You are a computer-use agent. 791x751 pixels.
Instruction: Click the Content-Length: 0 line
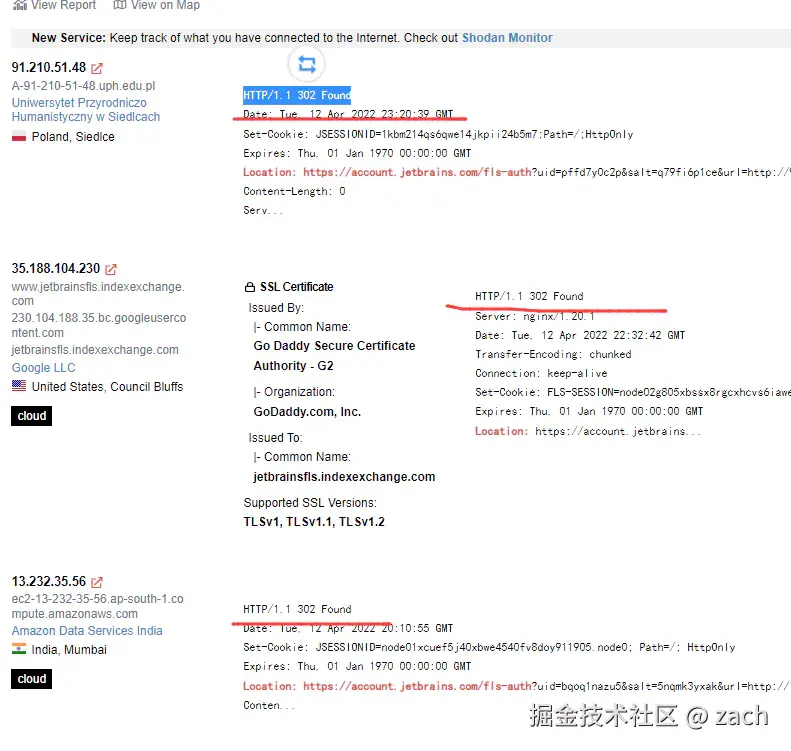click(x=294, y=192)
